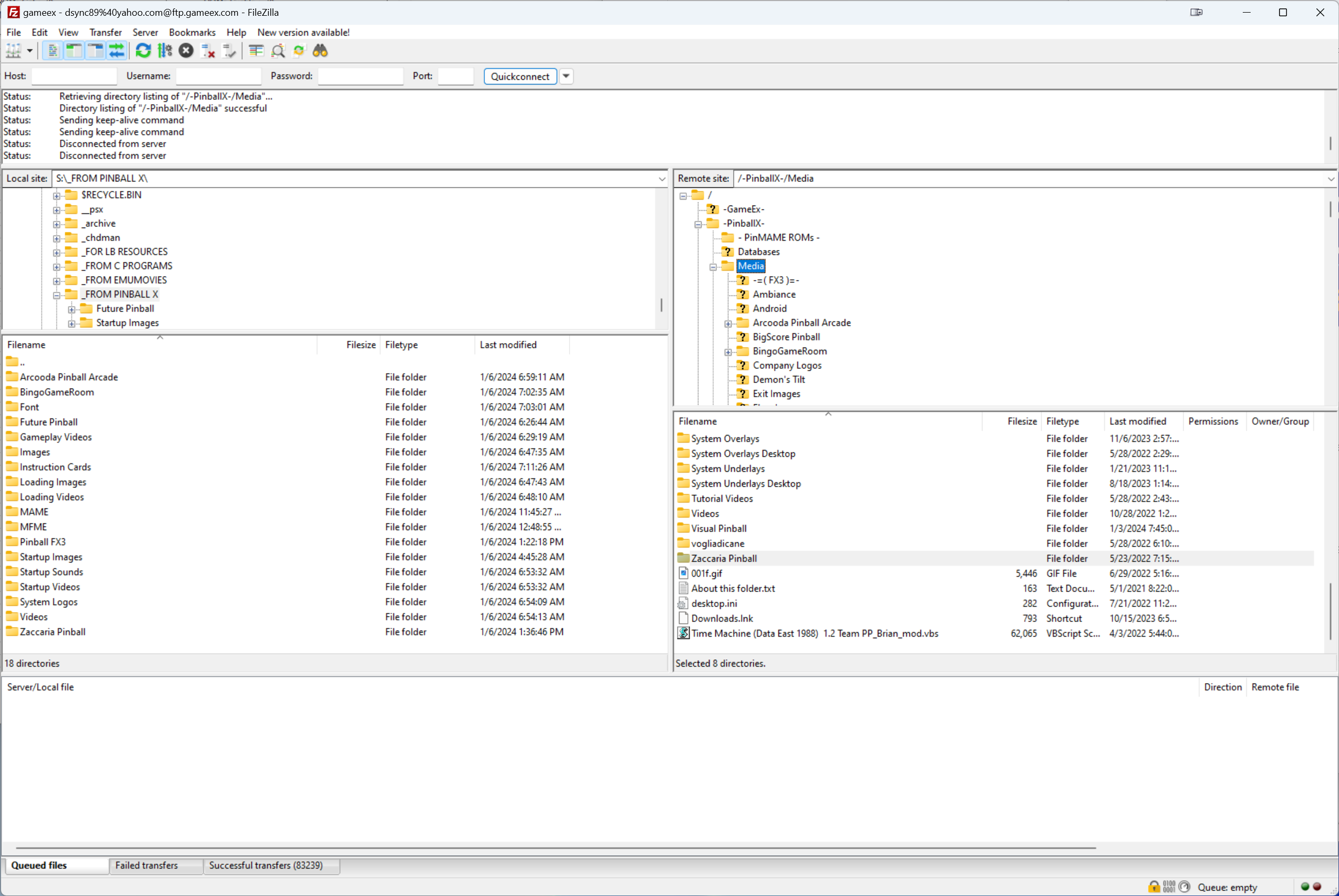Refresh the file and folder lists

coord(144,51)
